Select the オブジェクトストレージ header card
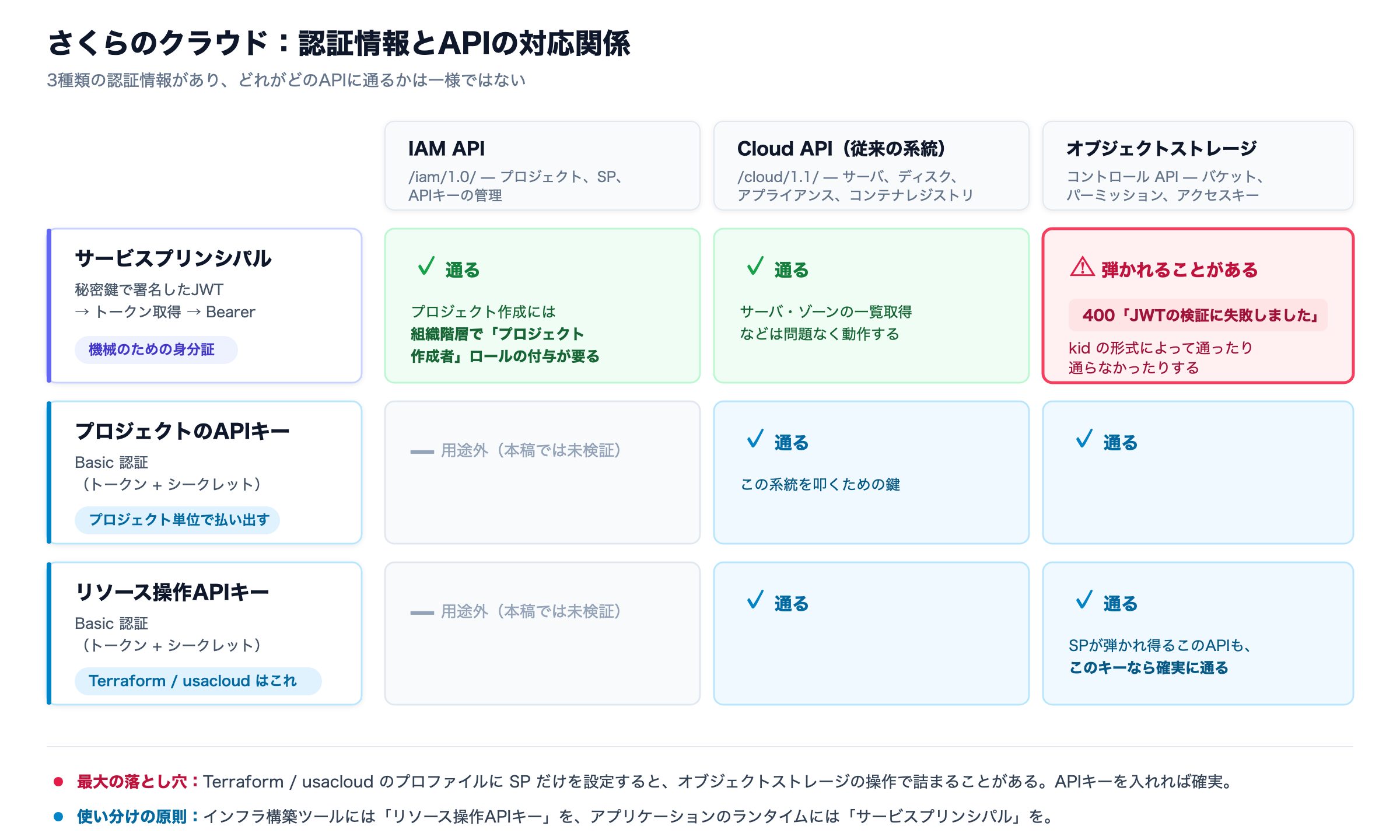The image size is (1400, 840). pyautogui.click(x=1198, y=166)
